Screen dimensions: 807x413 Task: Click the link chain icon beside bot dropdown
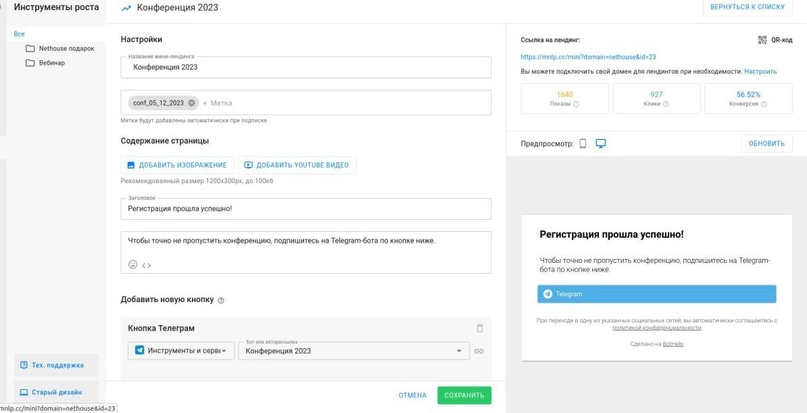(x=479, y=351)
